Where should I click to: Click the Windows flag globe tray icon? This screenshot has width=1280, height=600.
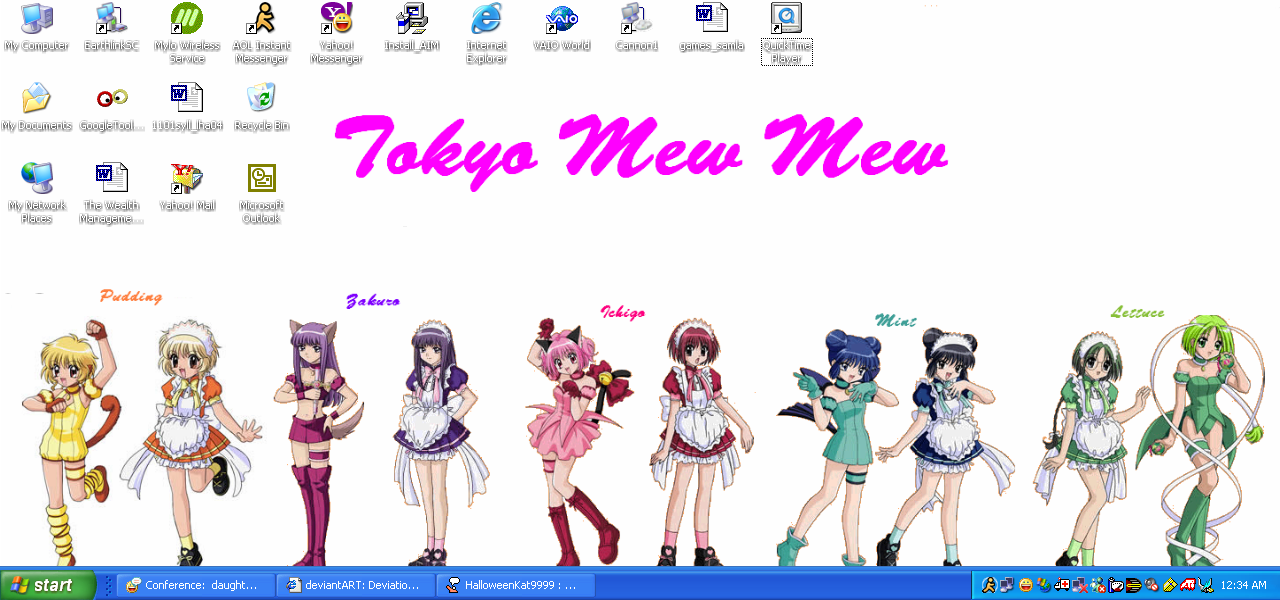coord(1043,585)
